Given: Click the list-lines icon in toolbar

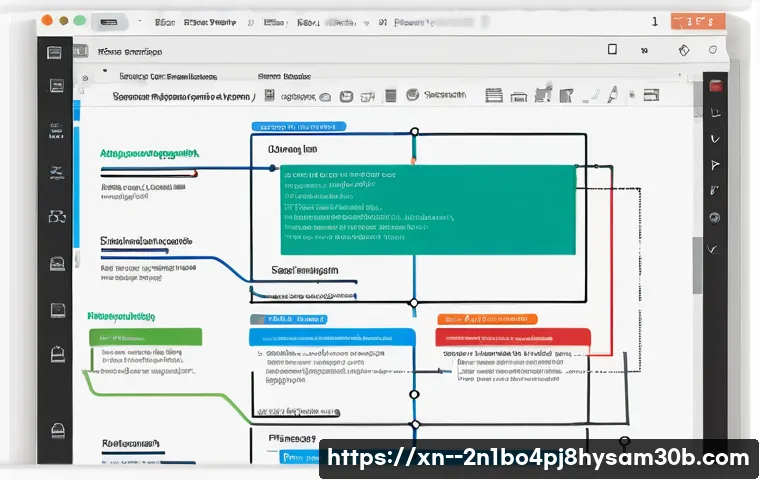Looking at the screenshot, I should point(493,95).
